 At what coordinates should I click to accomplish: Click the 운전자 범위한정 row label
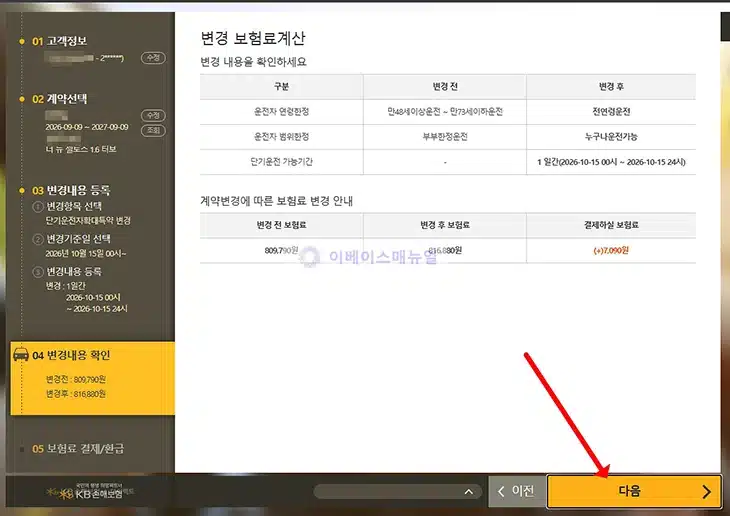tap(281, 137)
